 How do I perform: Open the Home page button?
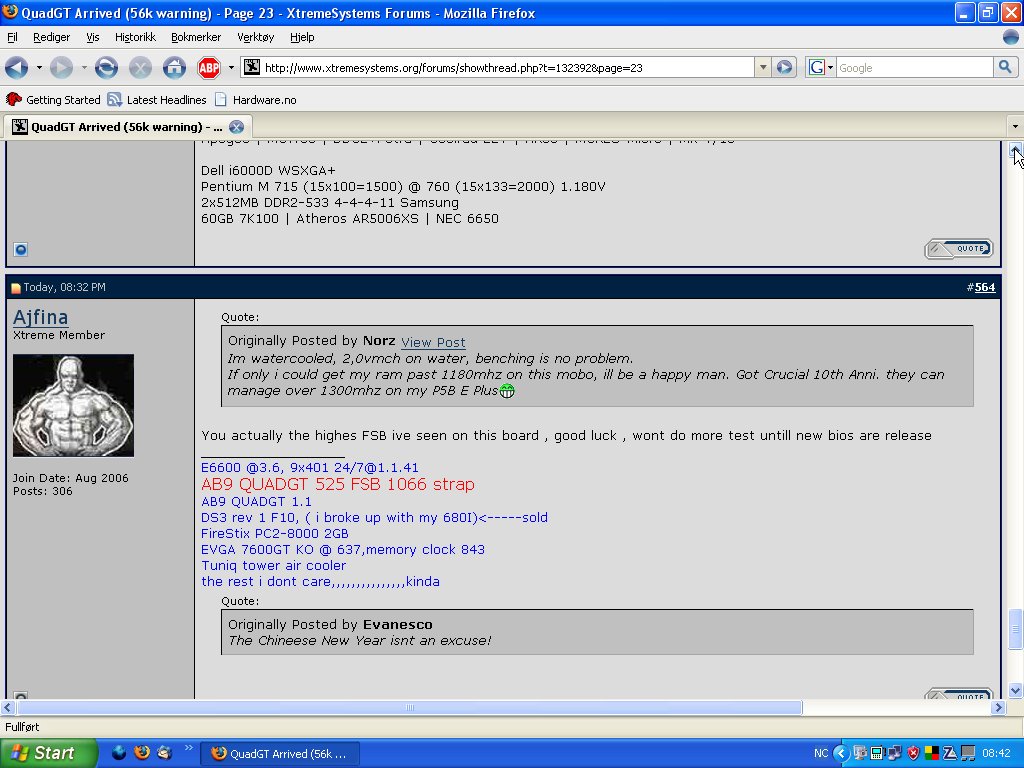[174, 67]
